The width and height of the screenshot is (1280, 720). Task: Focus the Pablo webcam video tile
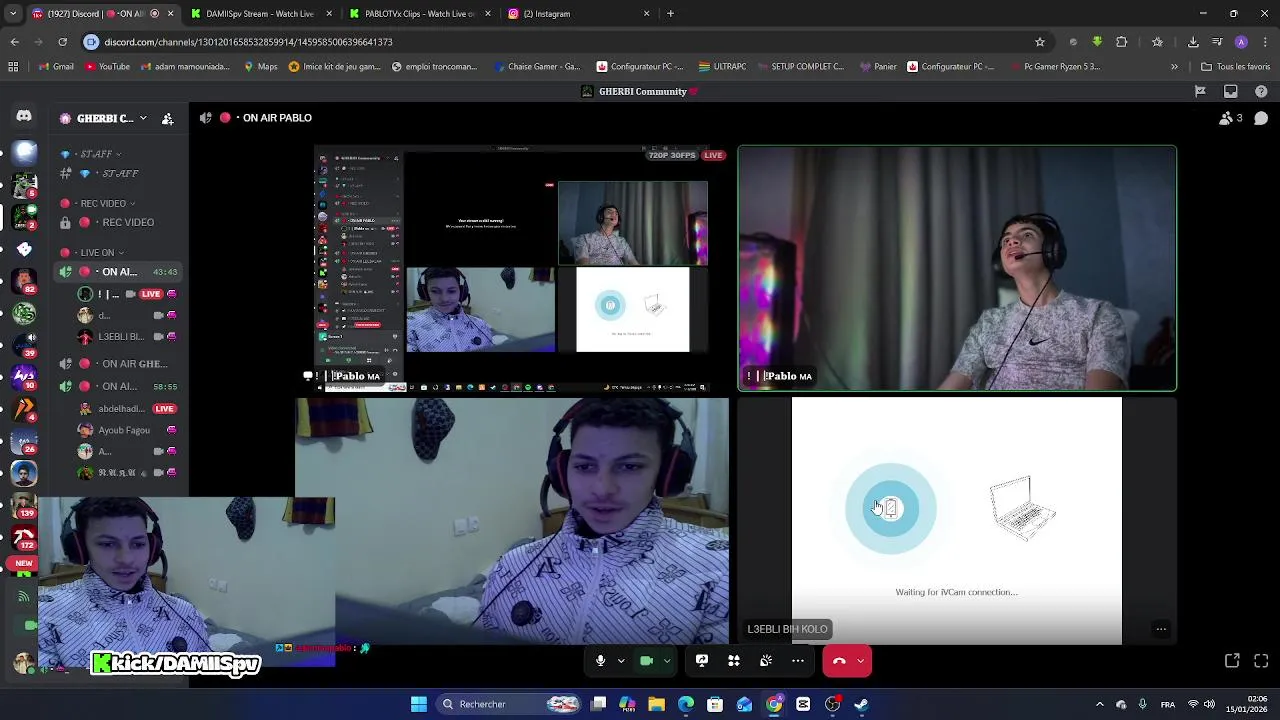[957, 268]
